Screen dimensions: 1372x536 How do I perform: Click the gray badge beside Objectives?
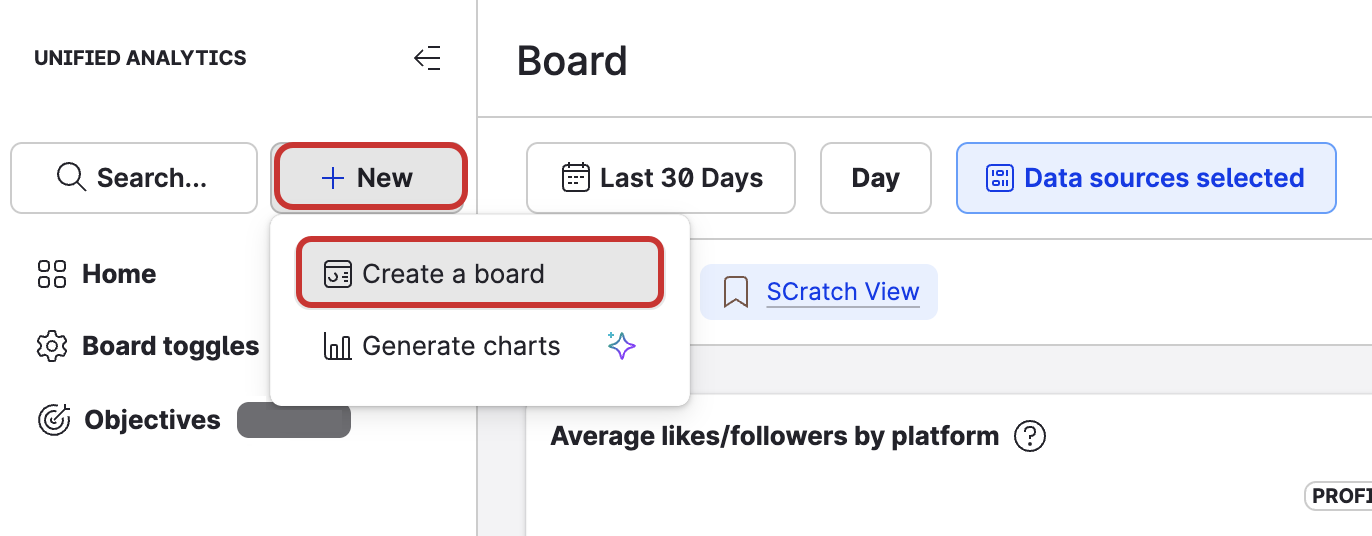click(294, 420)
